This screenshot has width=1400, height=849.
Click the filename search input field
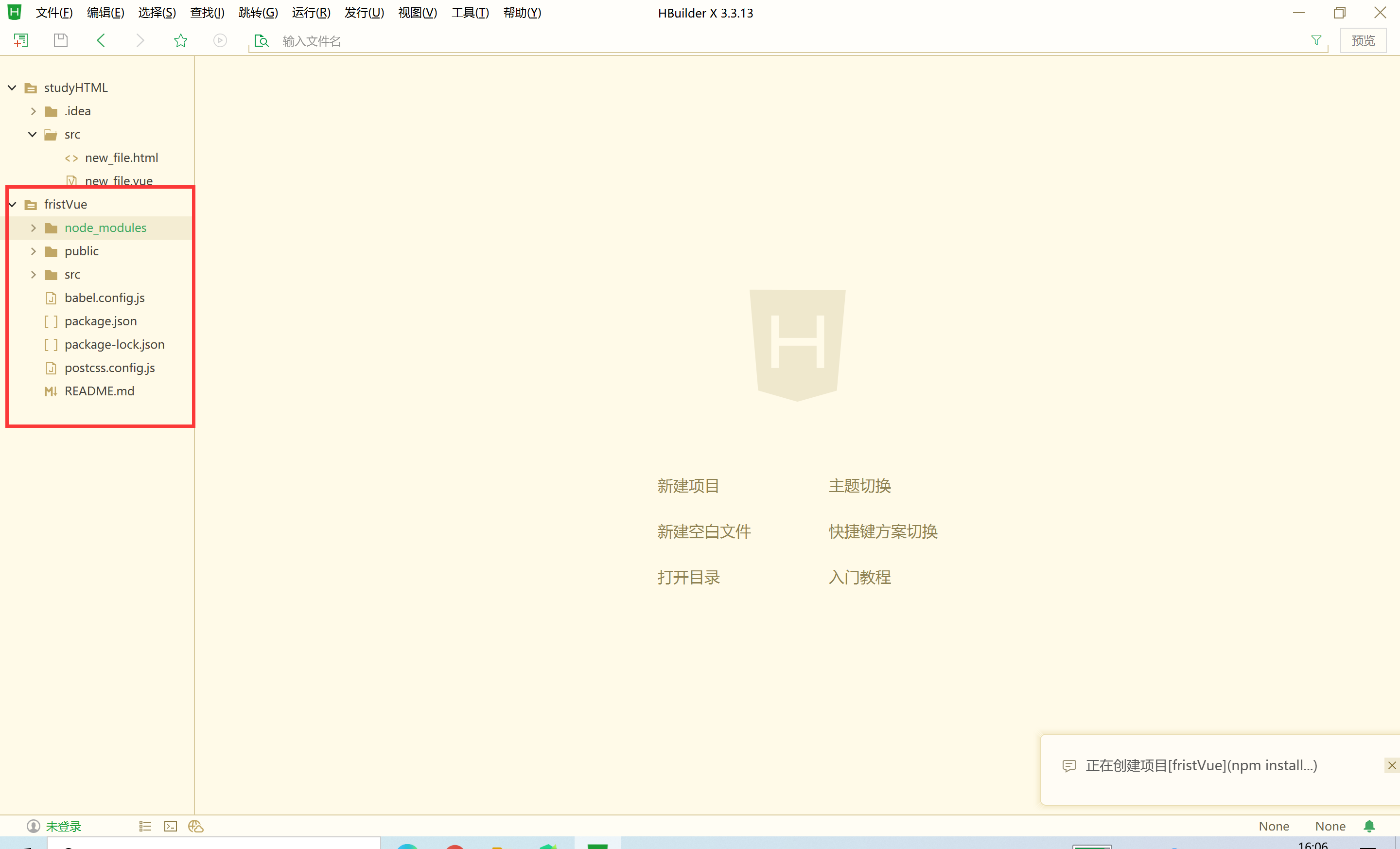pyautogui.click(x=511, y=40)
